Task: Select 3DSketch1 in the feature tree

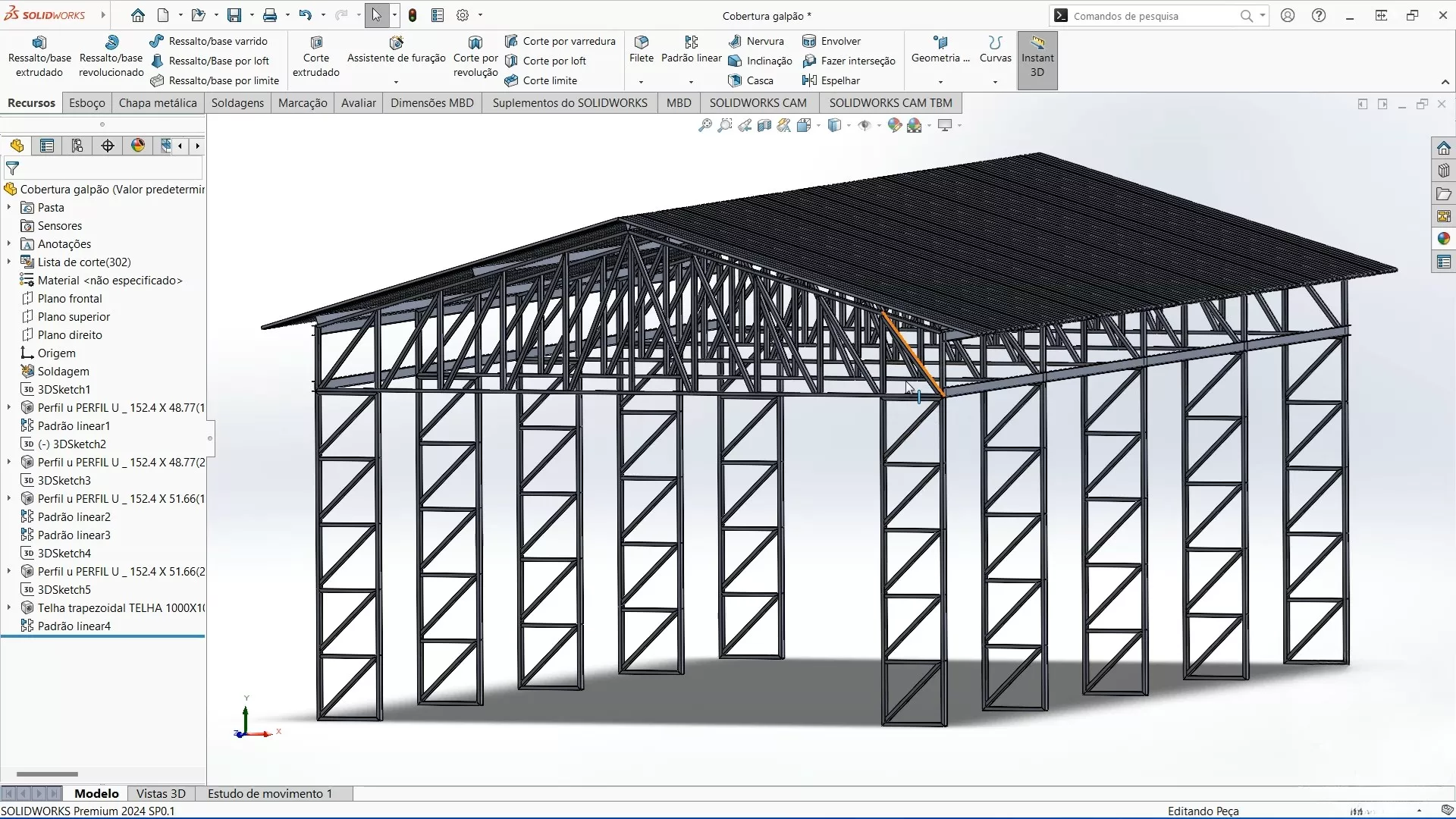Action: pyautogui.click(x=64, y=390)
